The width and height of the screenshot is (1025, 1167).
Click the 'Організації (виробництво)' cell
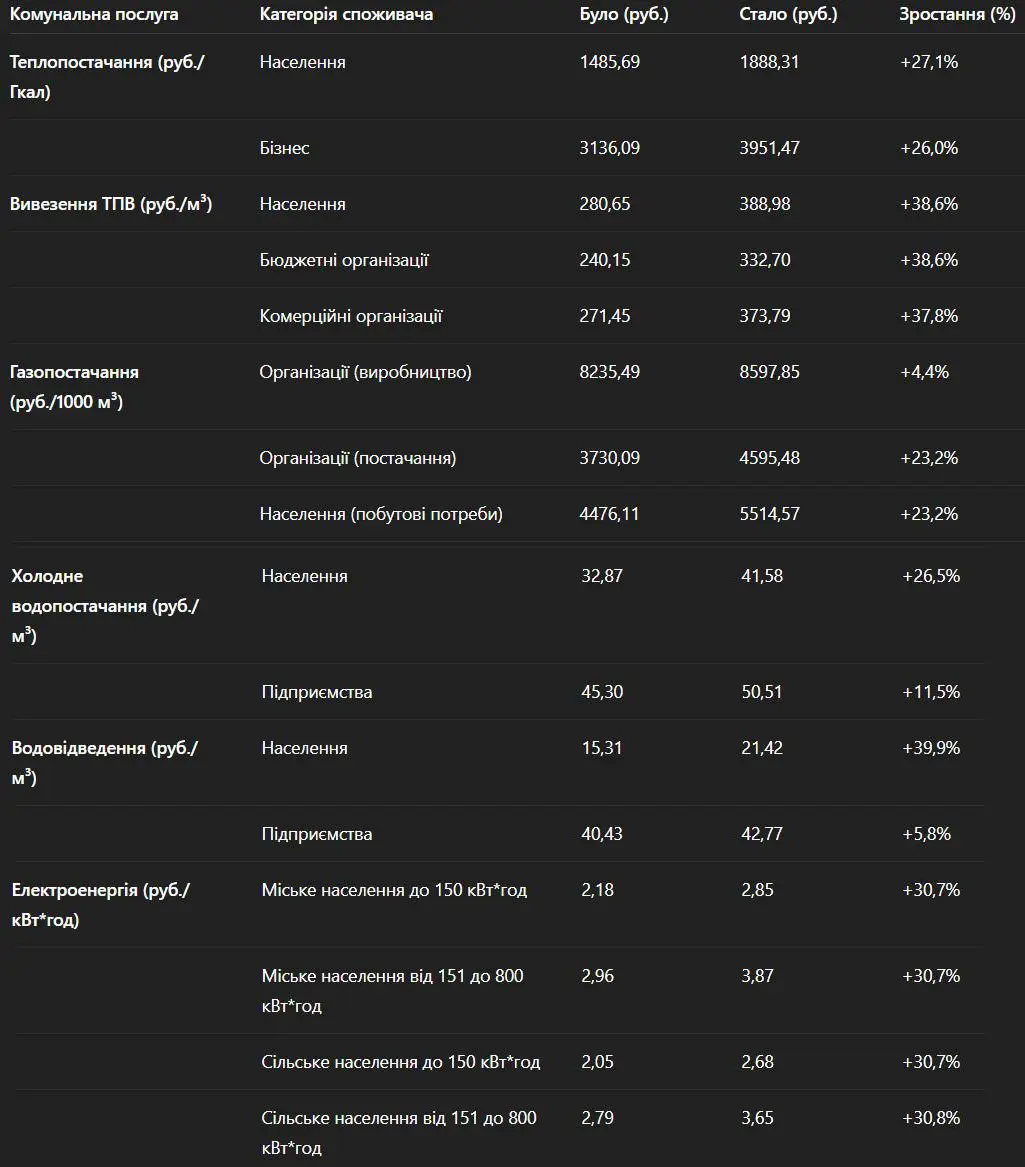365,372
